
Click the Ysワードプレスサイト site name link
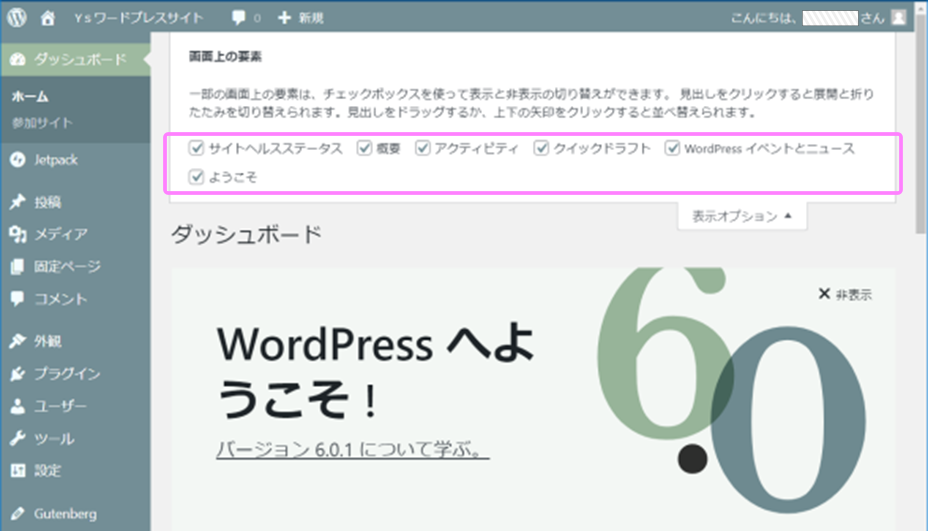point(138,18)
